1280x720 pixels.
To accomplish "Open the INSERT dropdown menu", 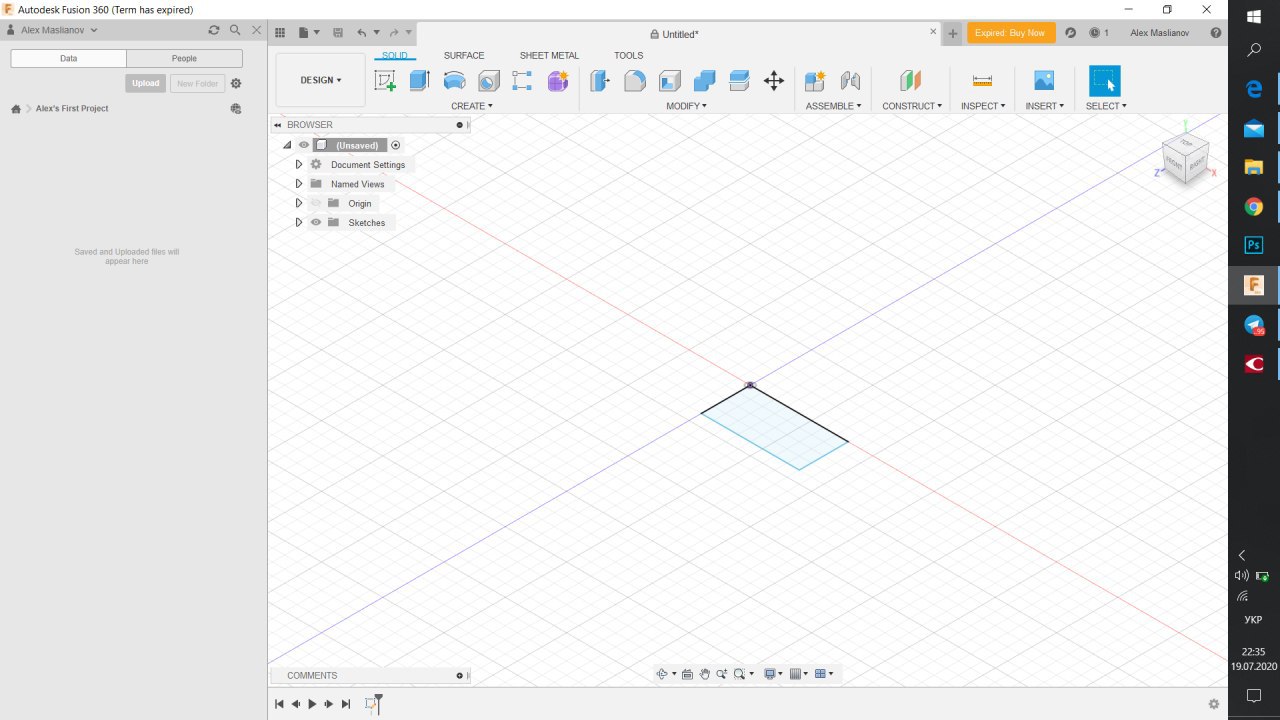I will pos(1044,106).
